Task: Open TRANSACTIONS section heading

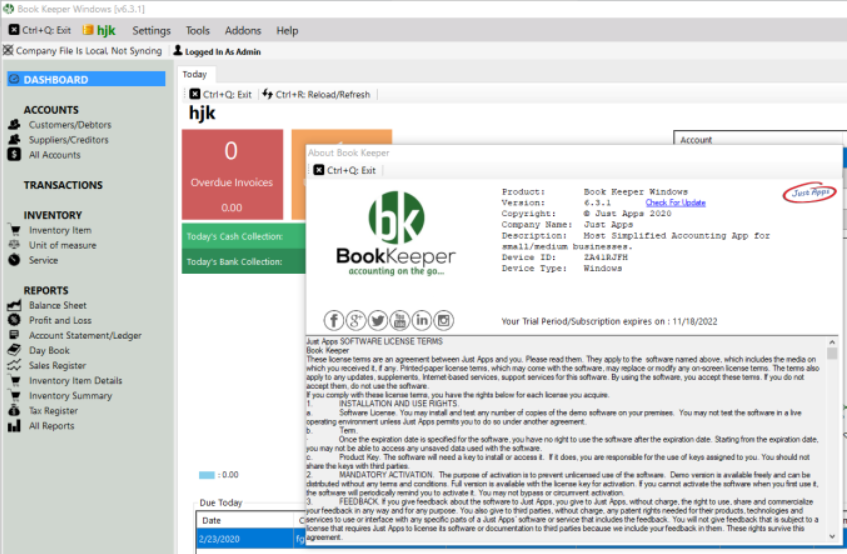Action: [63, 185]
